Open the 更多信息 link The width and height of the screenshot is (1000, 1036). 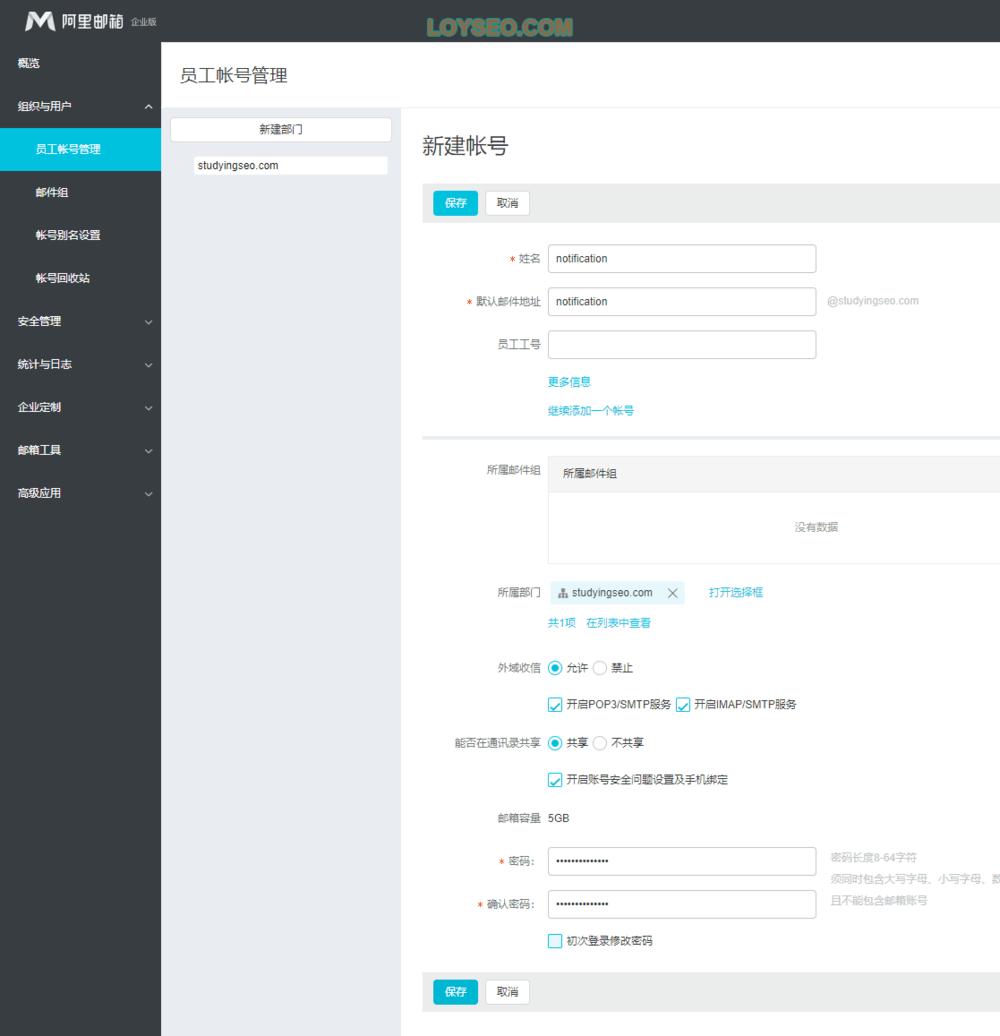coord(569,382)
